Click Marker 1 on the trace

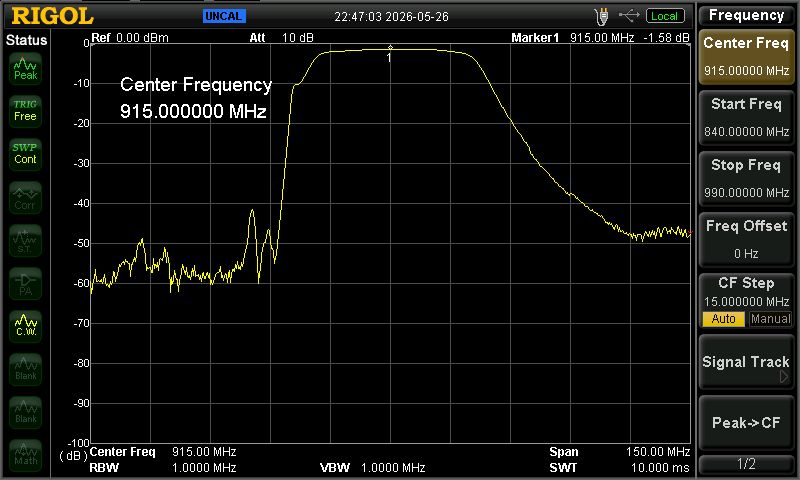[390, 48]
